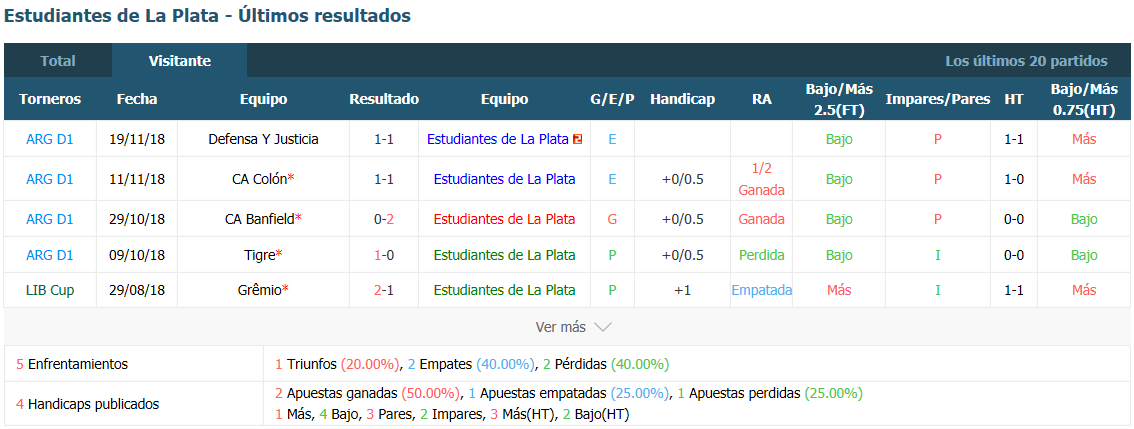Open the 0-2 result against Banfield

coord(384,219)
